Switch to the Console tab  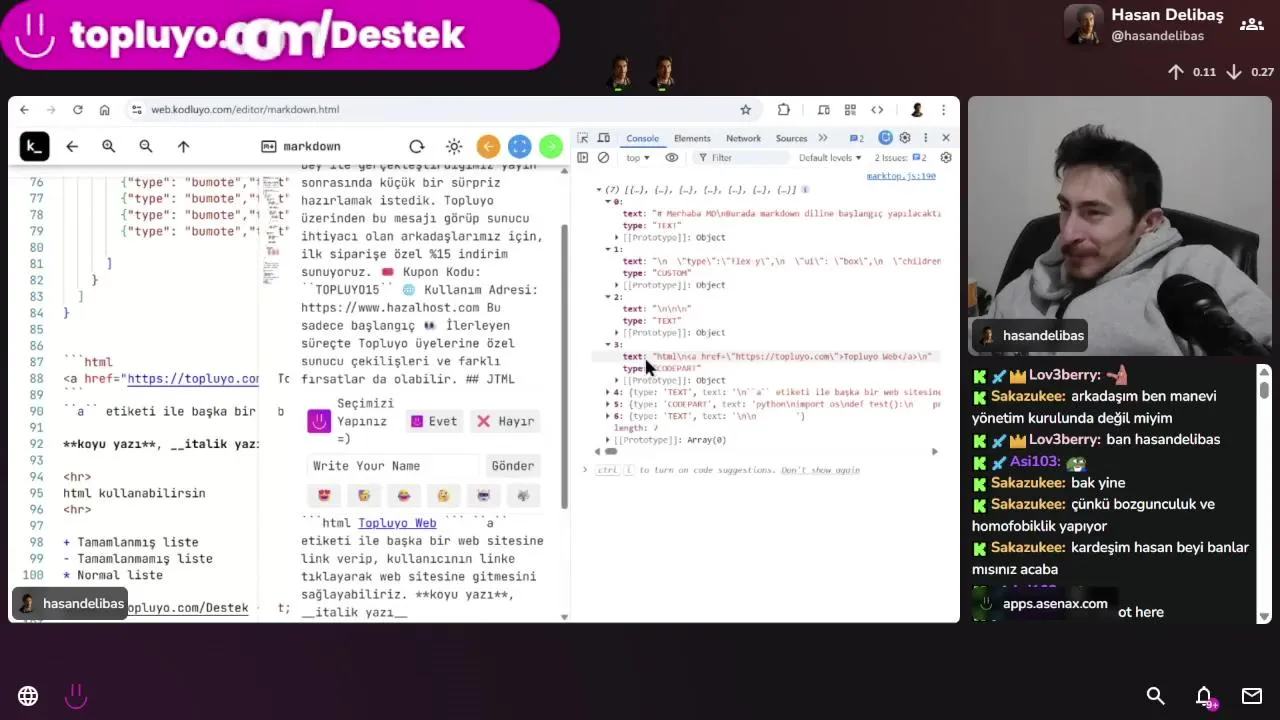(642, 138)
